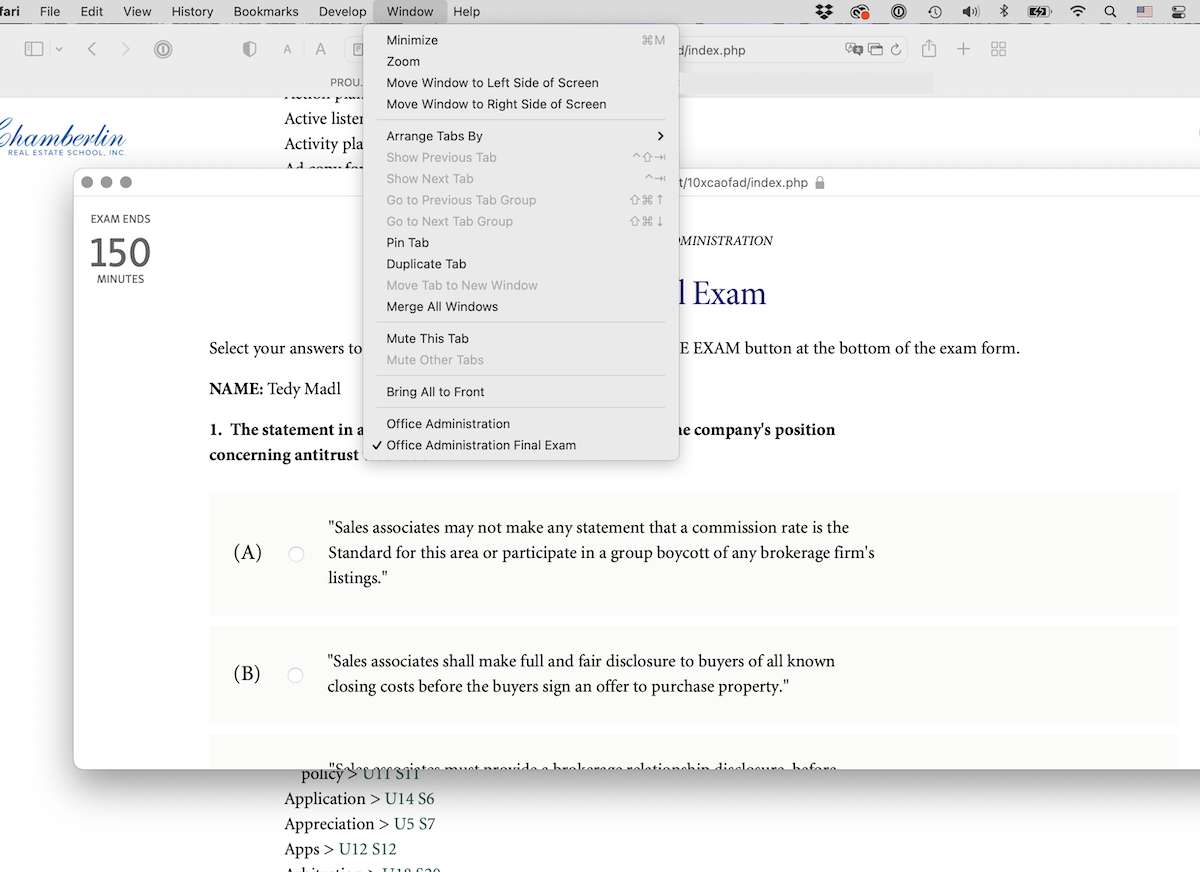Open Control Center icon

1178,12
